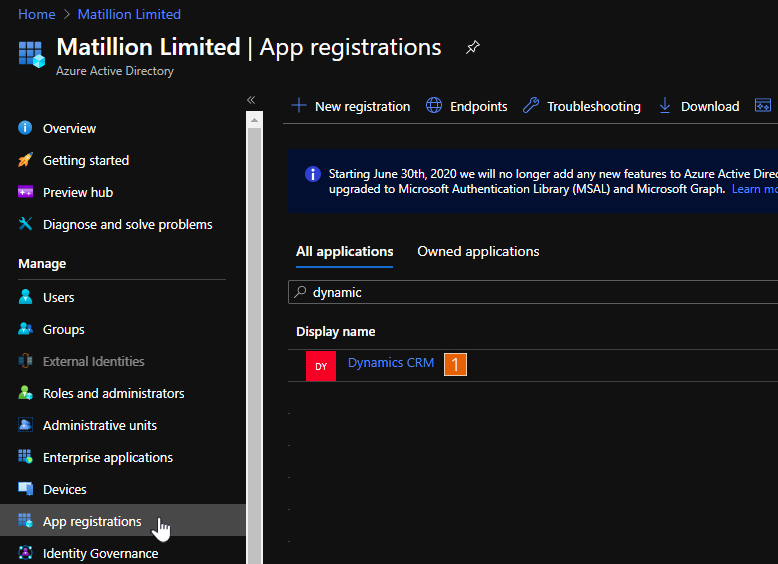Image resolution: width=778 pixels, height=564 pixels.
Task: Click the Users person icon
Action: (x=25, y=297)
